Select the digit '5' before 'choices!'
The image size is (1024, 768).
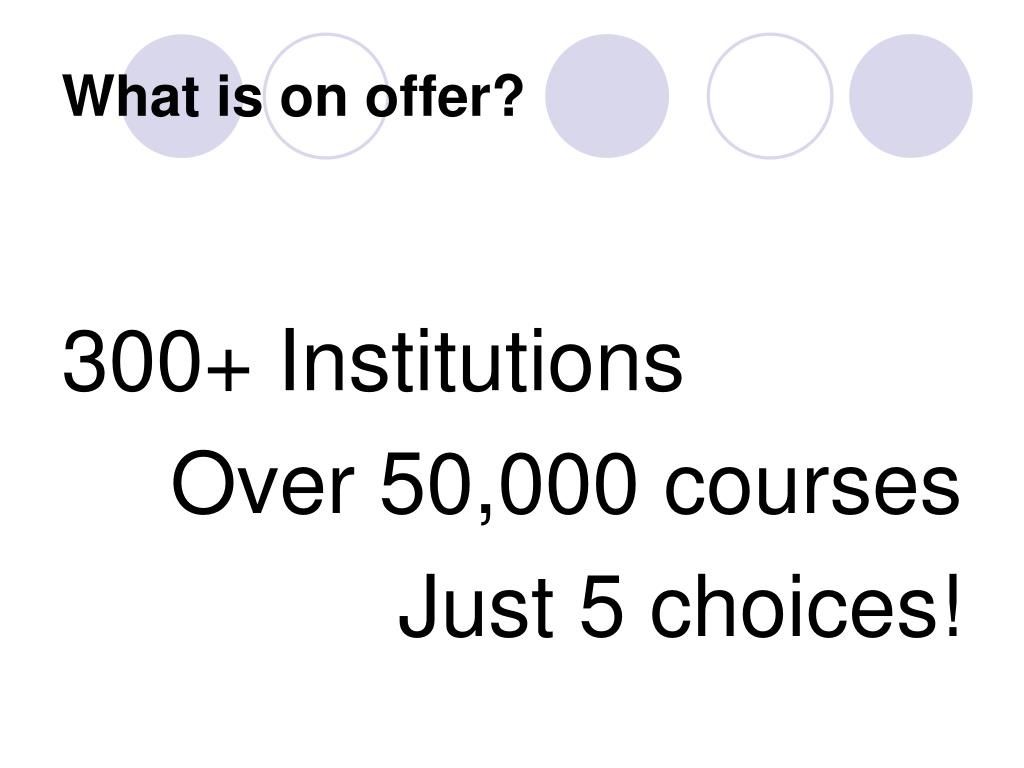point(601,605)
